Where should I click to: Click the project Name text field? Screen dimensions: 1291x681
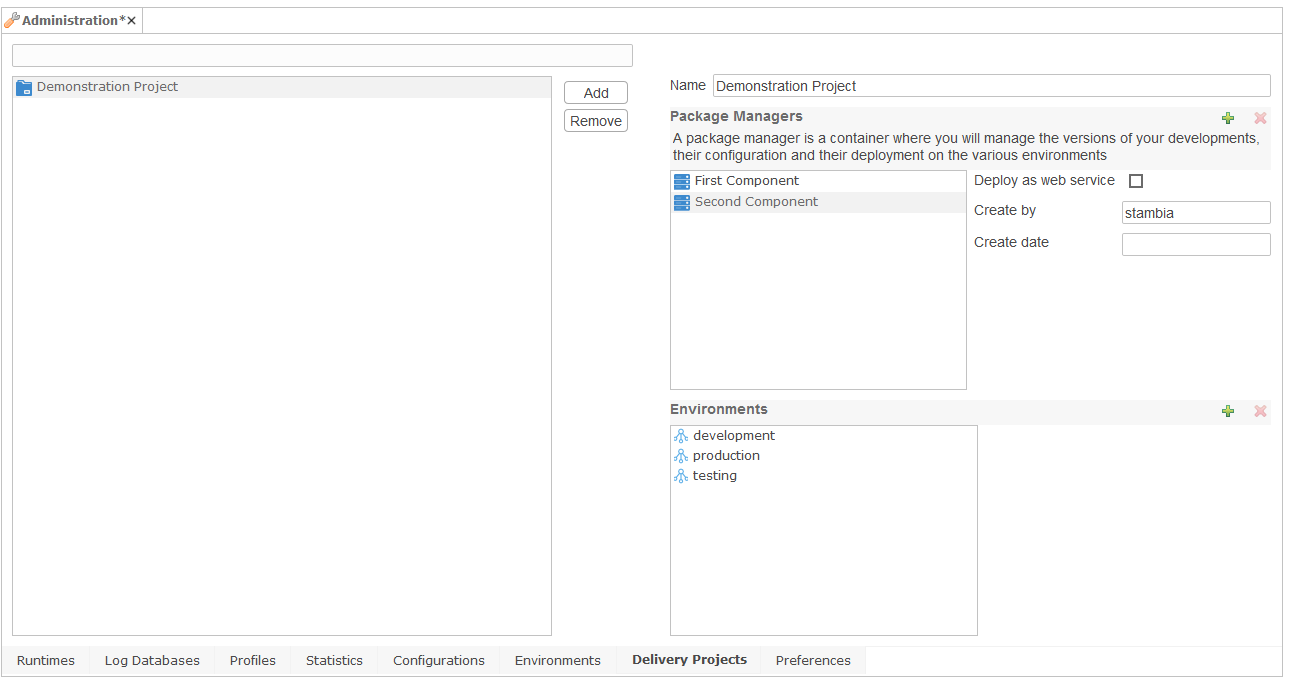[x=991, y=86]
